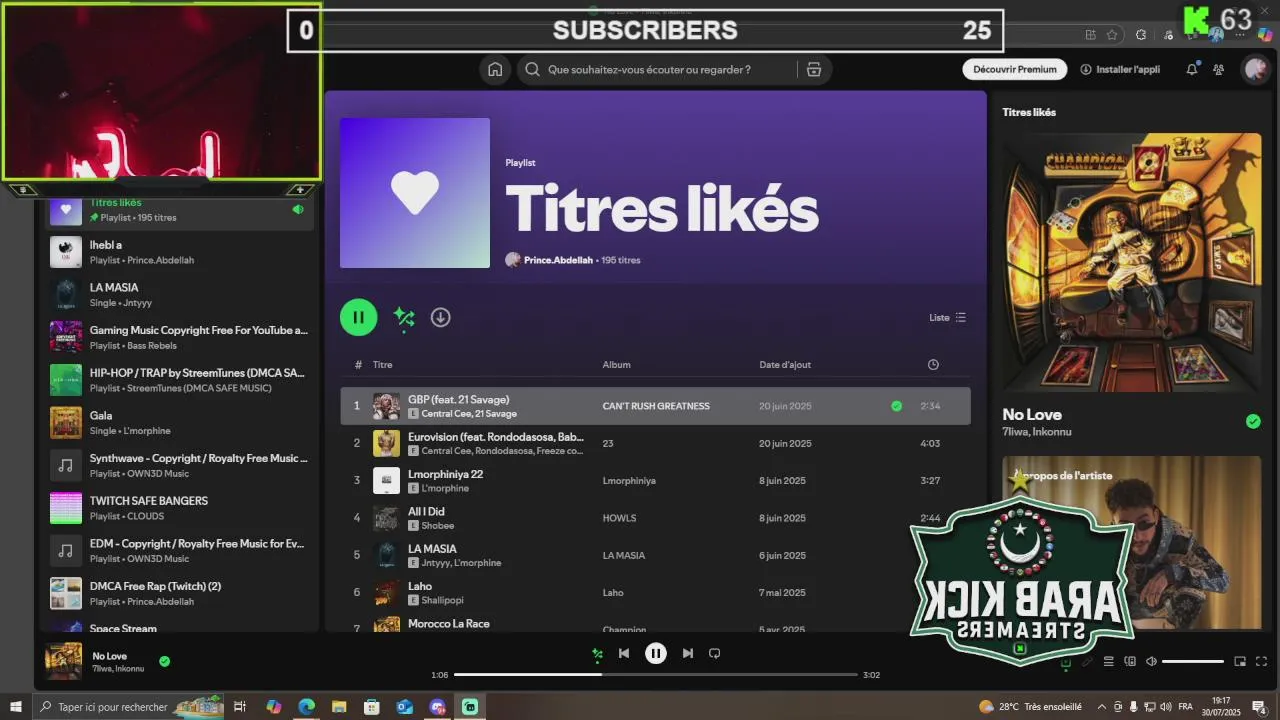Open Gaming Music Copyright Free playlist
Screen dimensions: 1280x720
click(180, 337)
